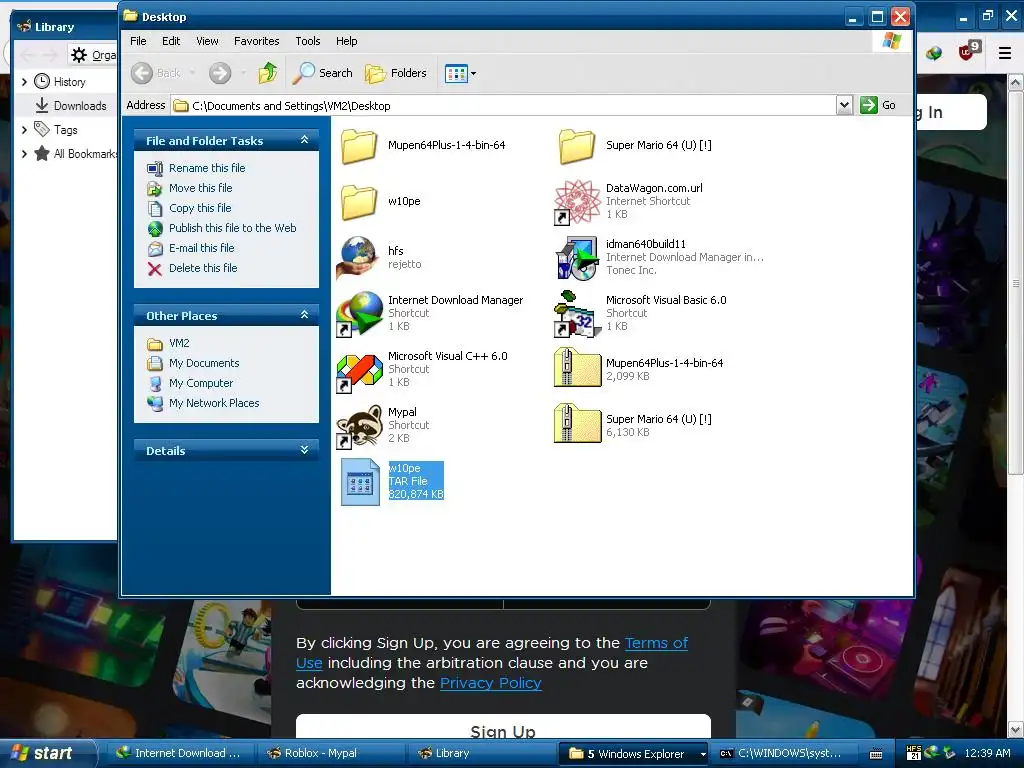1024x768 pixels.
Task: Expand the Details panel
Action: click(304, 450)
